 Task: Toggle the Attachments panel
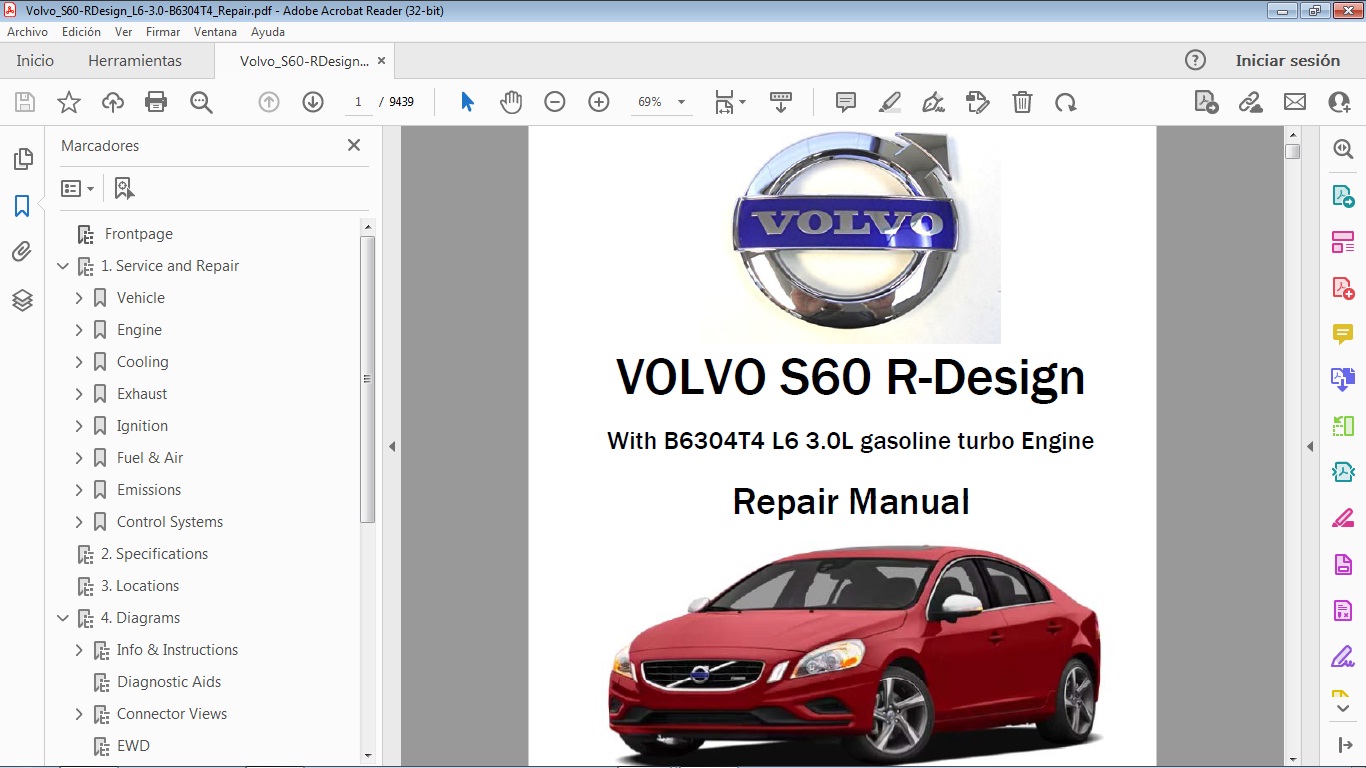pos(22,251)
